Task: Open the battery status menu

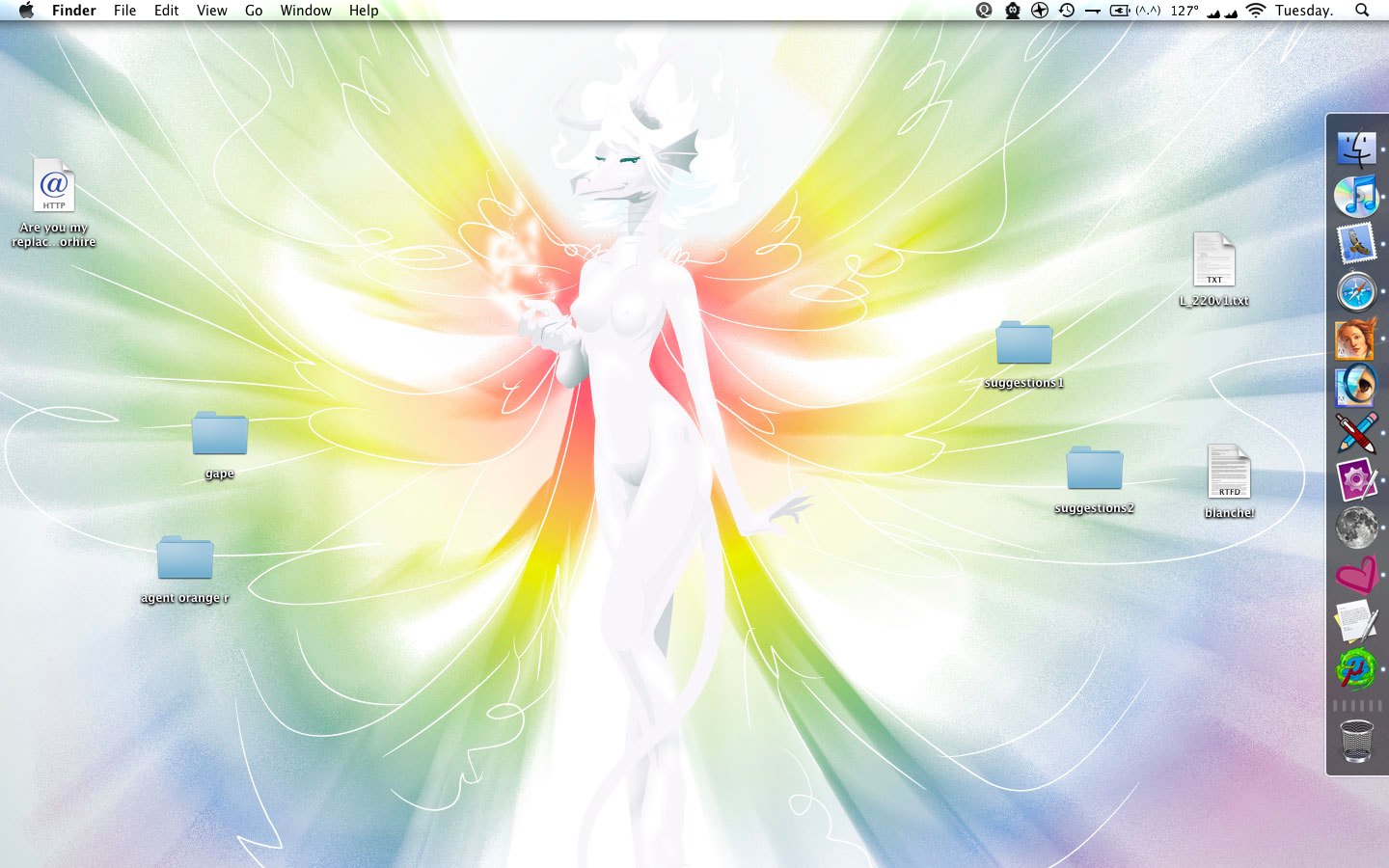Action: click(1120, 11)
